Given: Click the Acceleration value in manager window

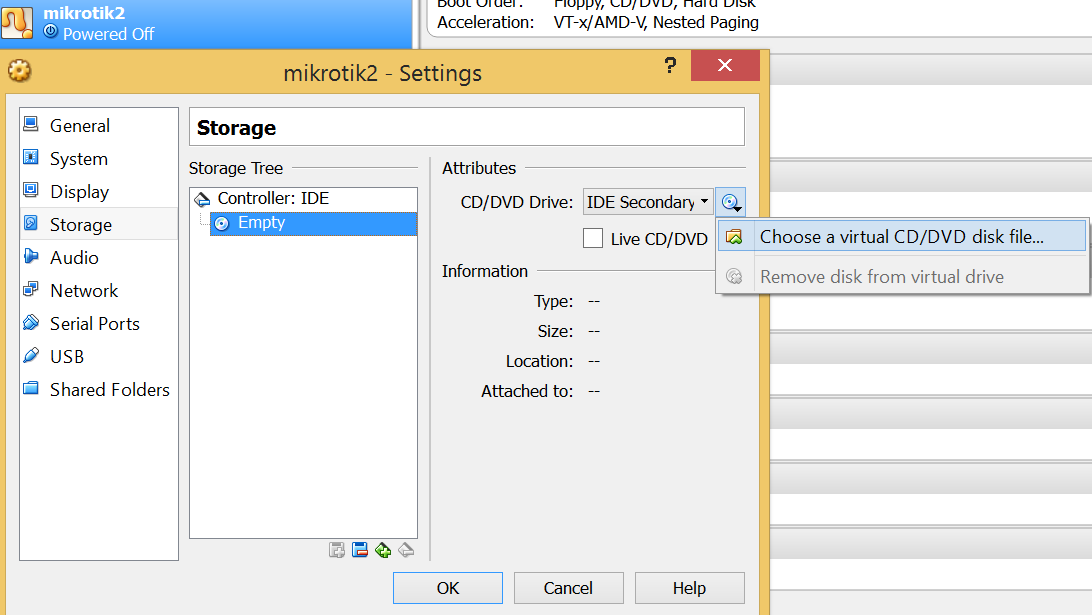Looking at the screenshot, I should (656, 22).
